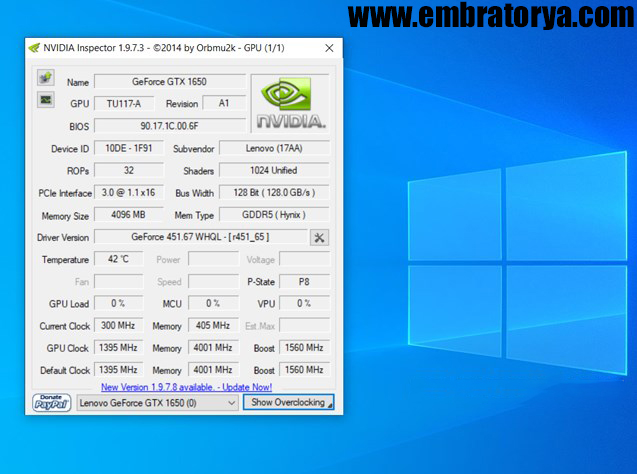Click the GPU field TU117-A
Image resolution: width=637 pixels, height=474 pixels.
click(x=124, y=104)
